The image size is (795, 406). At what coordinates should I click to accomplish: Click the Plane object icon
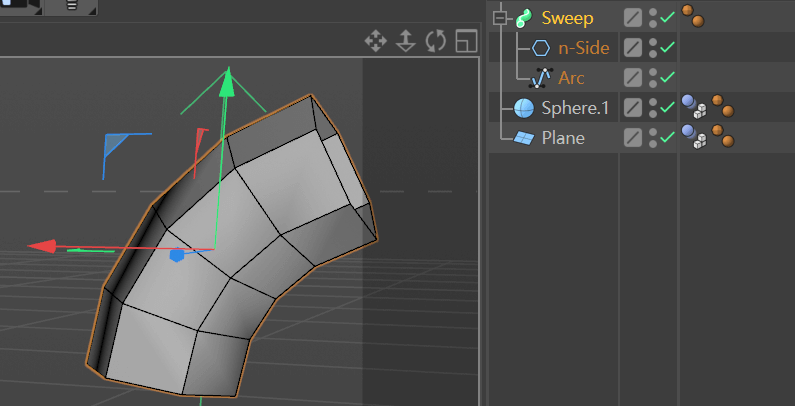point(524,138)
